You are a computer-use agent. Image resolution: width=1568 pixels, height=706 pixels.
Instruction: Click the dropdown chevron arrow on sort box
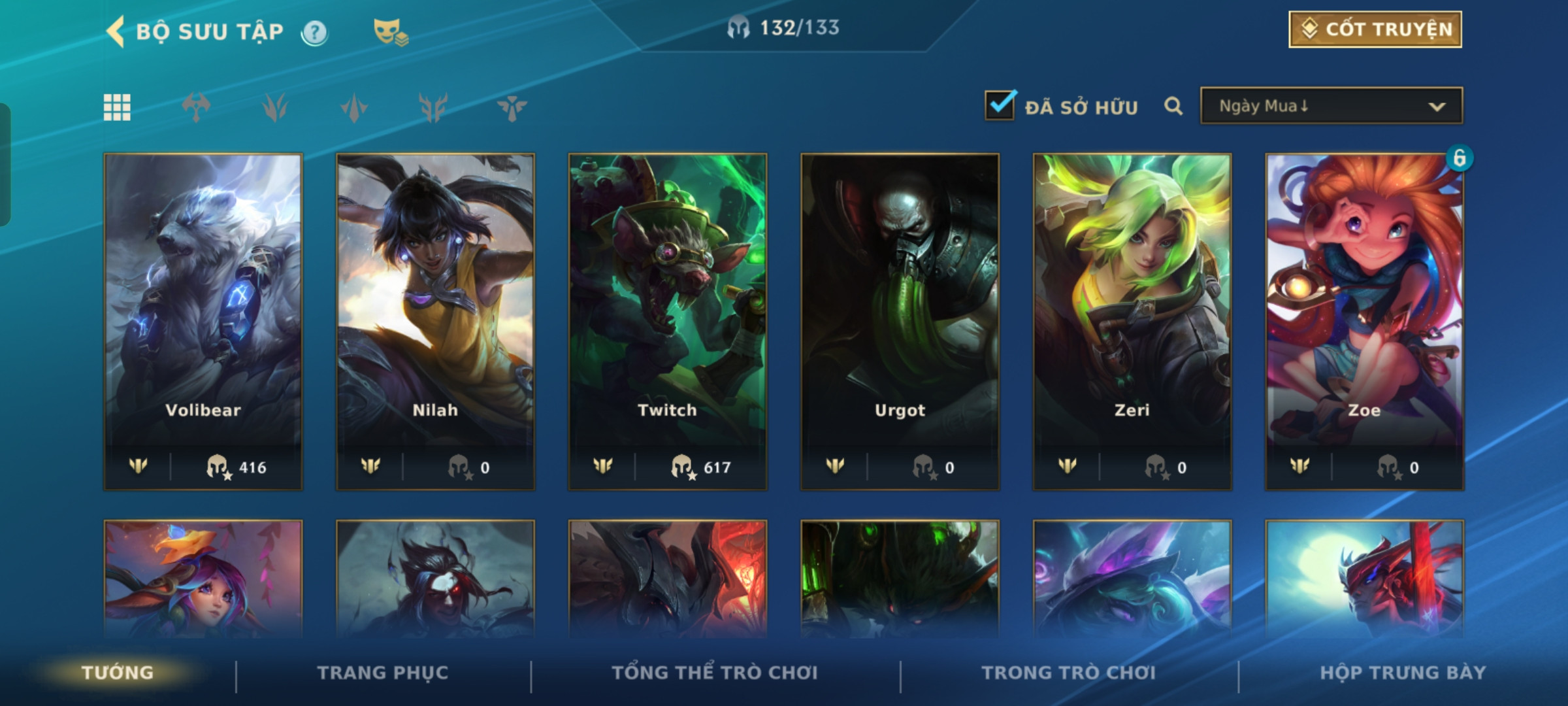click(x=1437, y=107)
